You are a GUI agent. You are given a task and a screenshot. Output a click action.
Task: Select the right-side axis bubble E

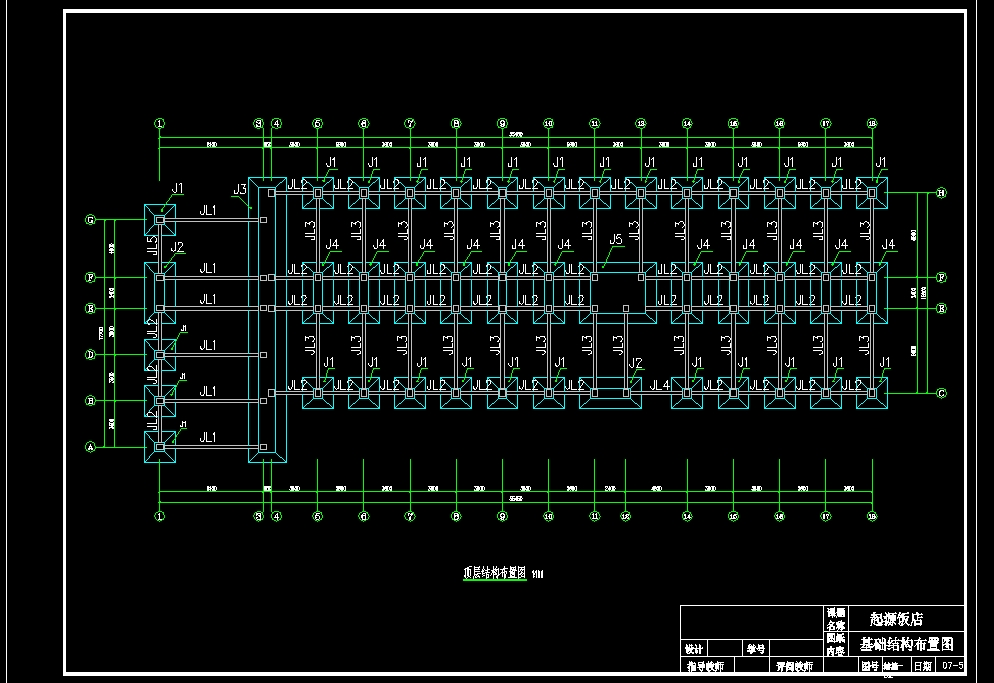click(x=941, y=308)
